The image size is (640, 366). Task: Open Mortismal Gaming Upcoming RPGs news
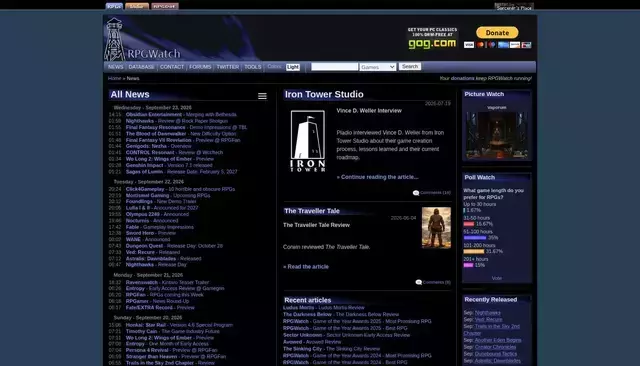click(168, 195)
